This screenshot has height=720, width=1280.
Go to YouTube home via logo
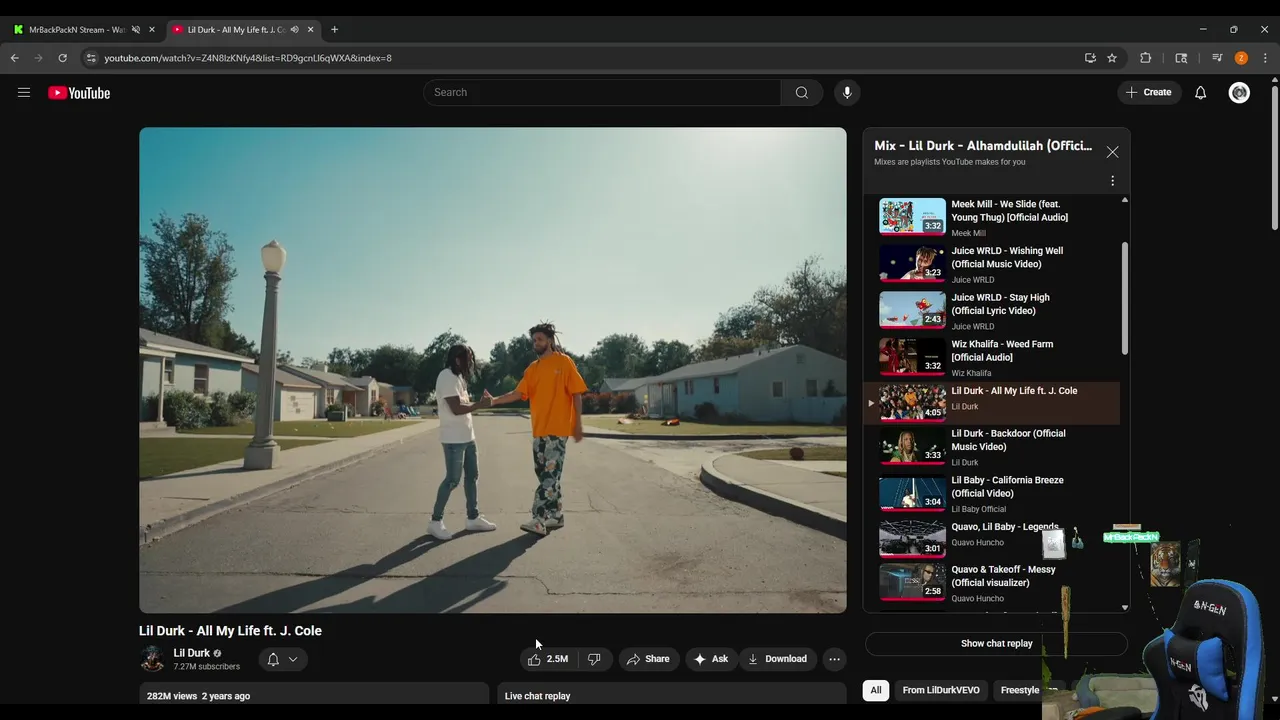tap(79, 93)
